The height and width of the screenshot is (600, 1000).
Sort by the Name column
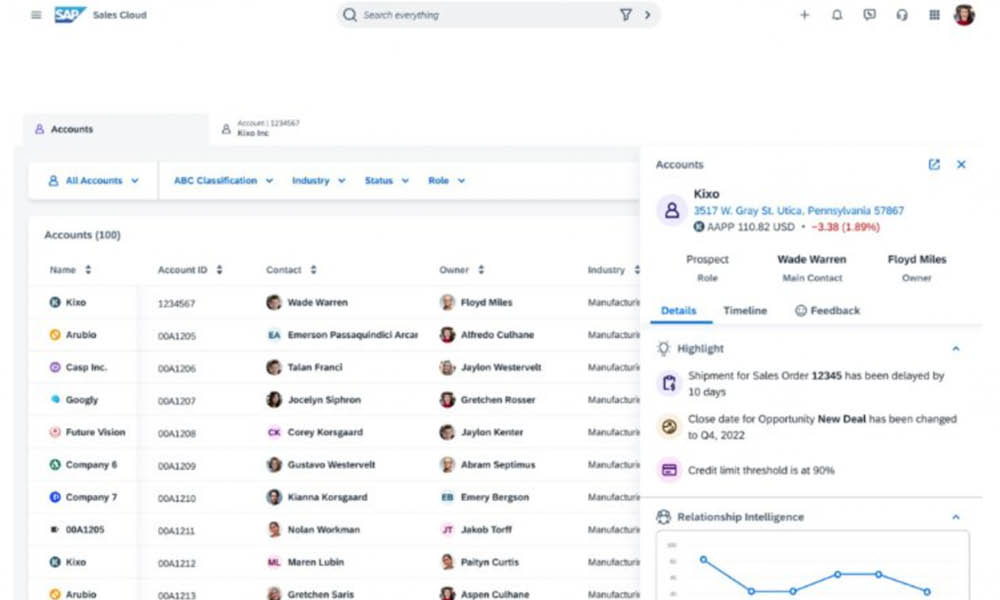88,270
